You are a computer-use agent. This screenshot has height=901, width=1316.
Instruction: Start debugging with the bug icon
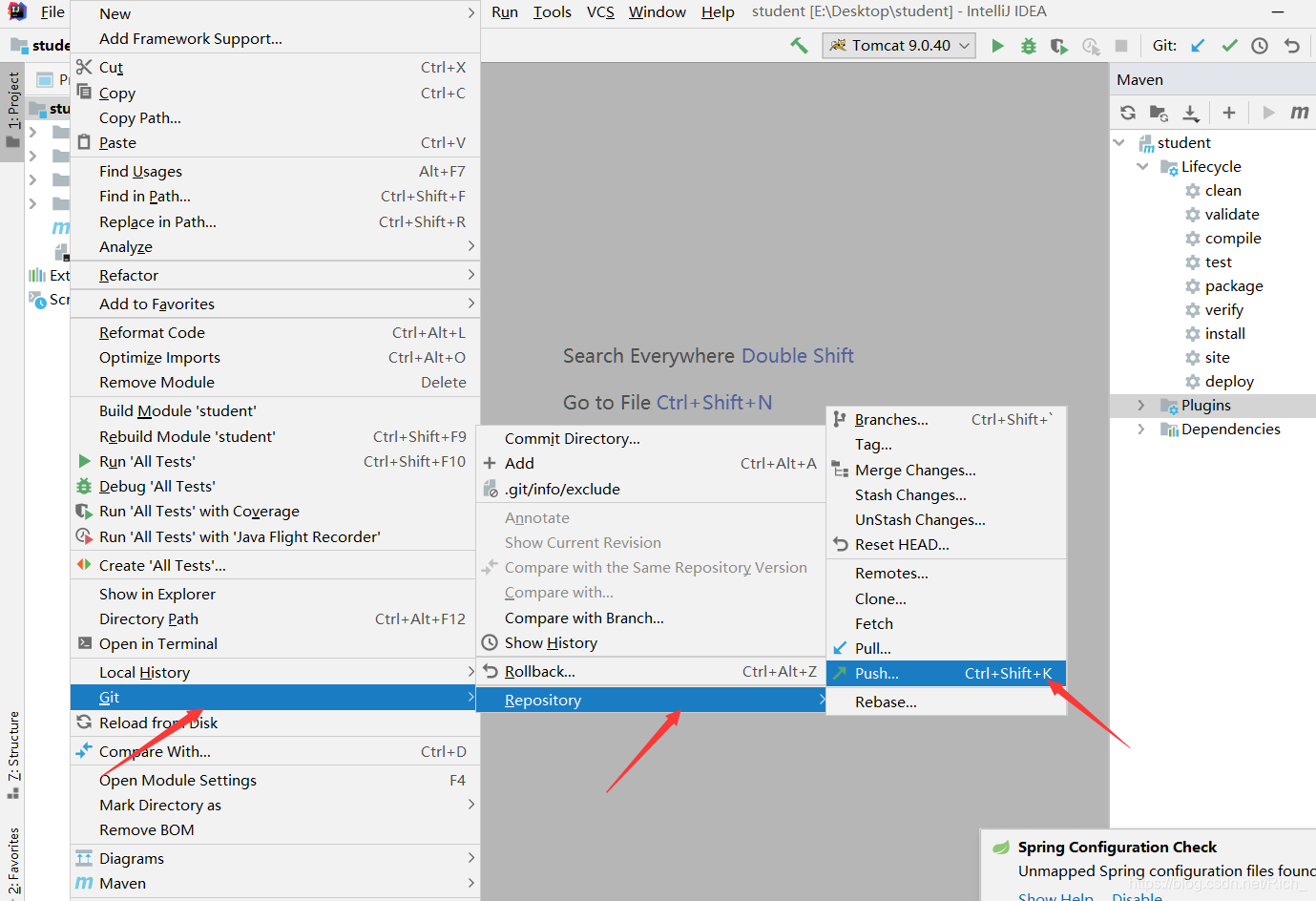(1029, 46)
